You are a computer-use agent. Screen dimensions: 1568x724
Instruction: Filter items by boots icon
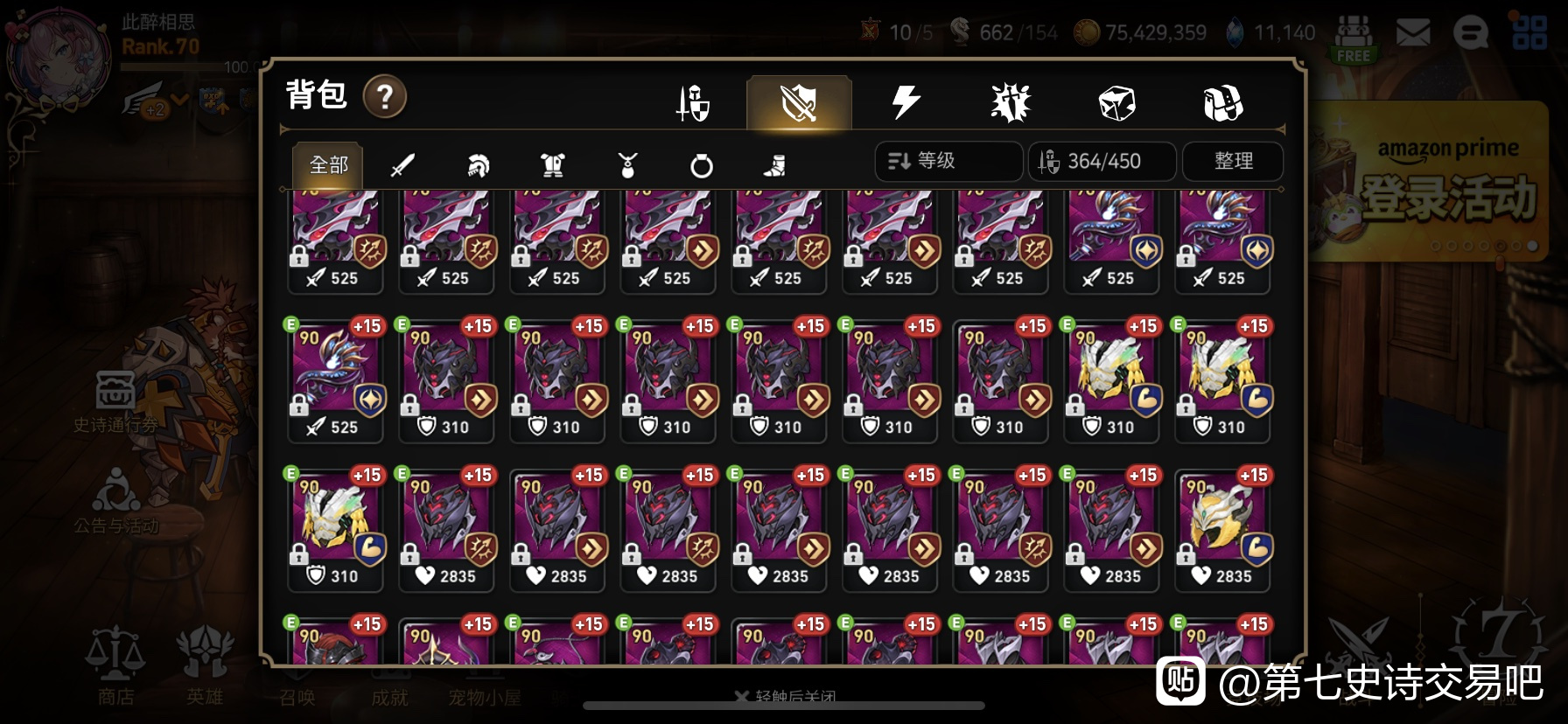(x=775, y=164)
